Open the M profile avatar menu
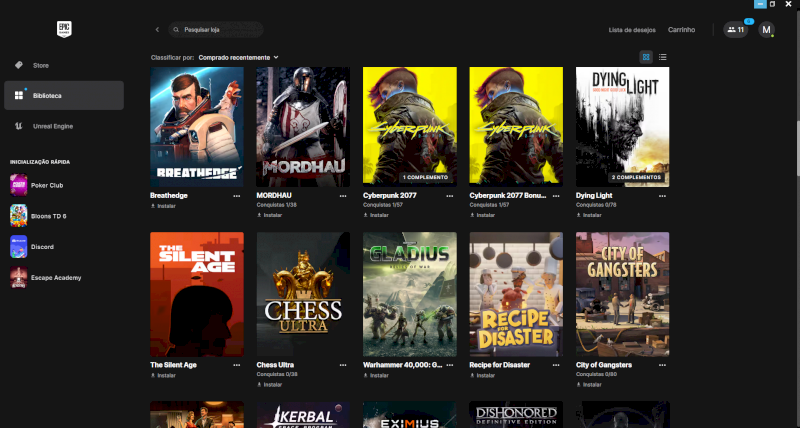 [766, 30]
